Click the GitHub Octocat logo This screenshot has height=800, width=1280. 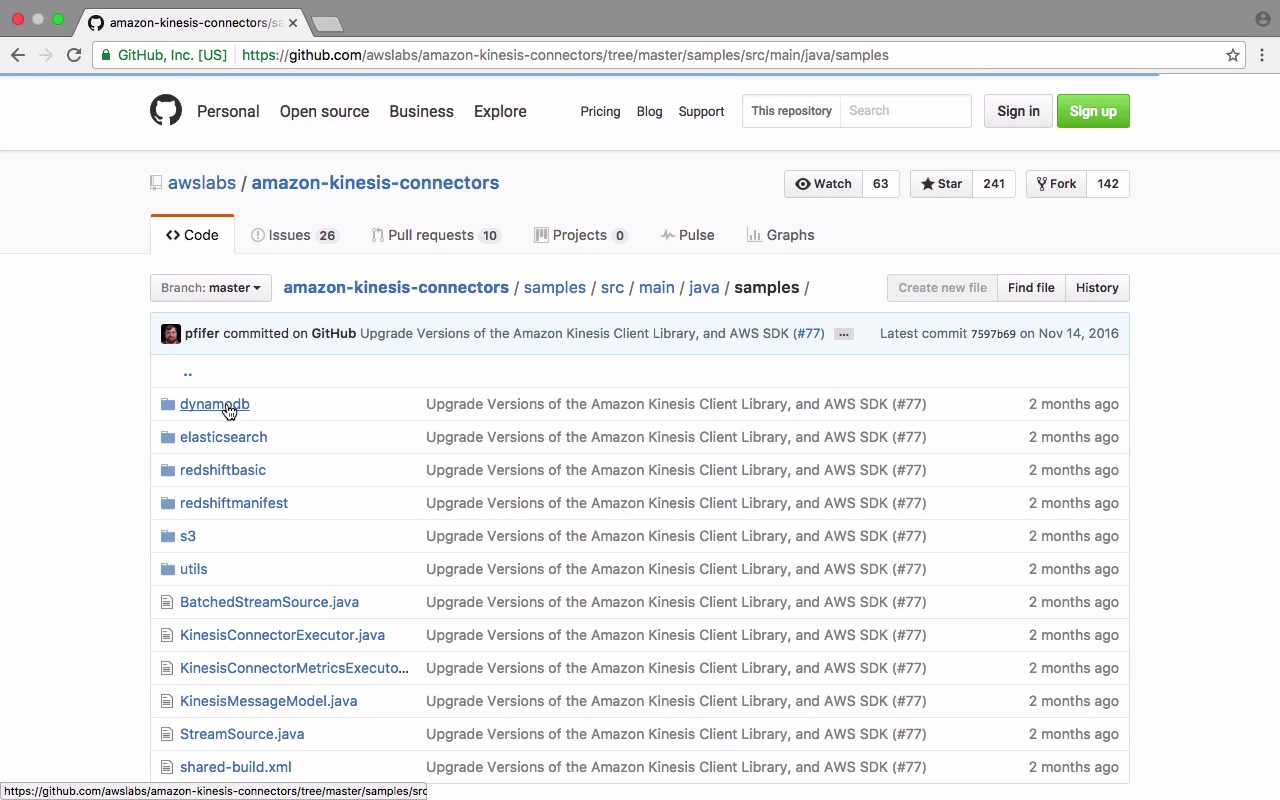click(x=166, y=110)
